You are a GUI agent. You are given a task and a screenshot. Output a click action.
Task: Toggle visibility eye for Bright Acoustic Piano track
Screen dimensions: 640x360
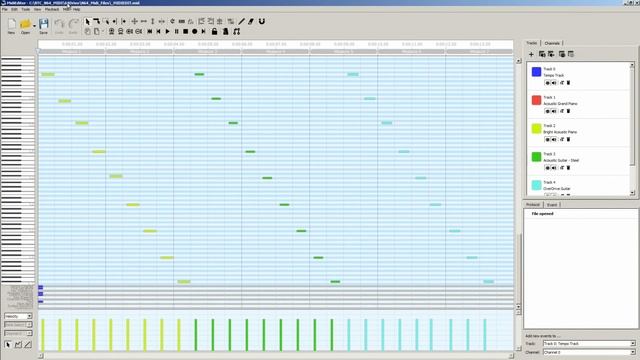pos(547,140)
